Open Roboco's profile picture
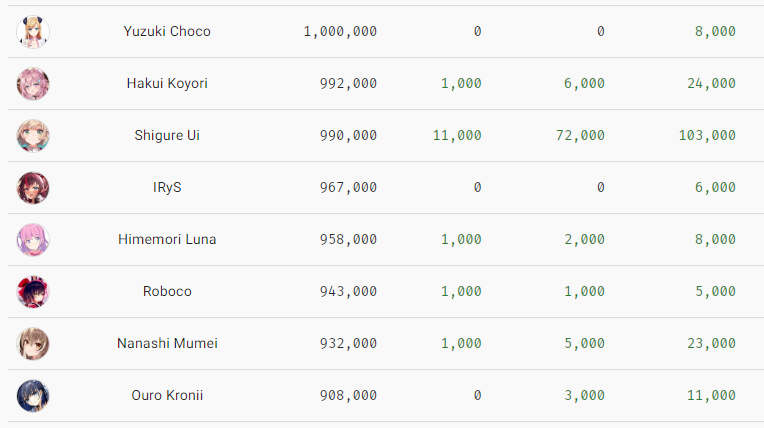The image size is (764, 428). click(x=33, y=292)
